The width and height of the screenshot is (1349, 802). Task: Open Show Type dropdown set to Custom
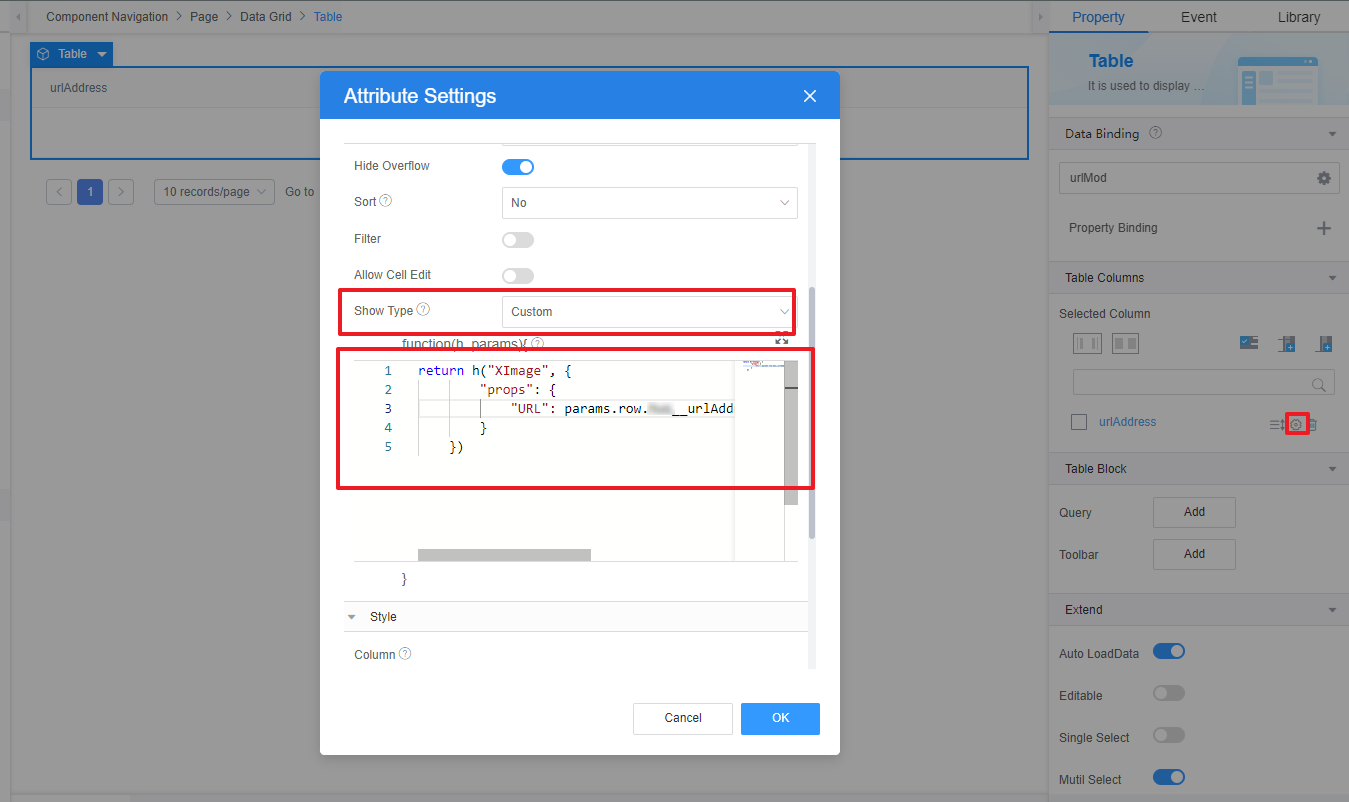650,311
